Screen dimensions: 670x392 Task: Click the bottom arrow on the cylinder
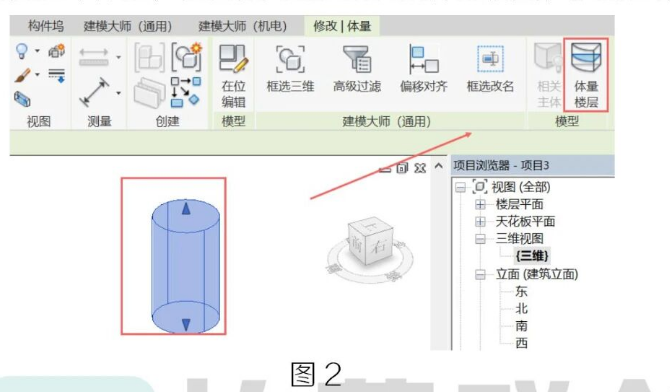[x=186, y=324]
